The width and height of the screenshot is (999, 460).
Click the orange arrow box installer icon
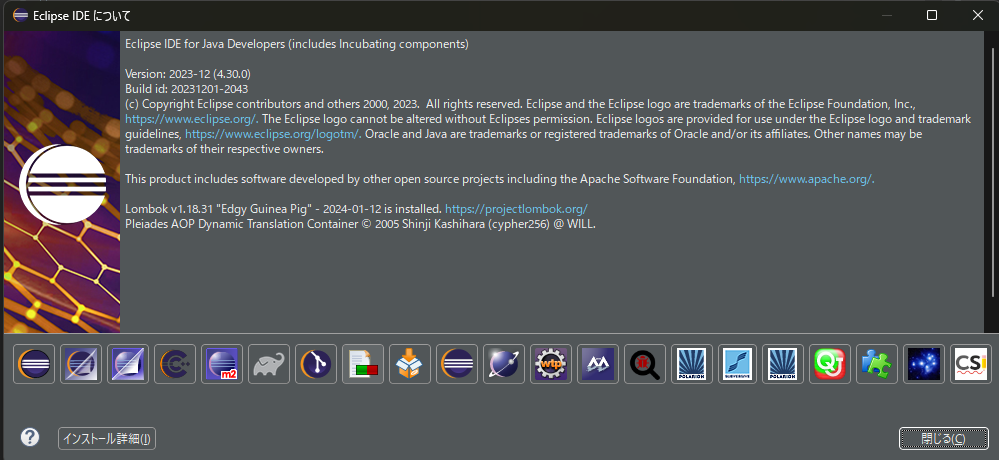pyautogui.click(x=410, y=364)
